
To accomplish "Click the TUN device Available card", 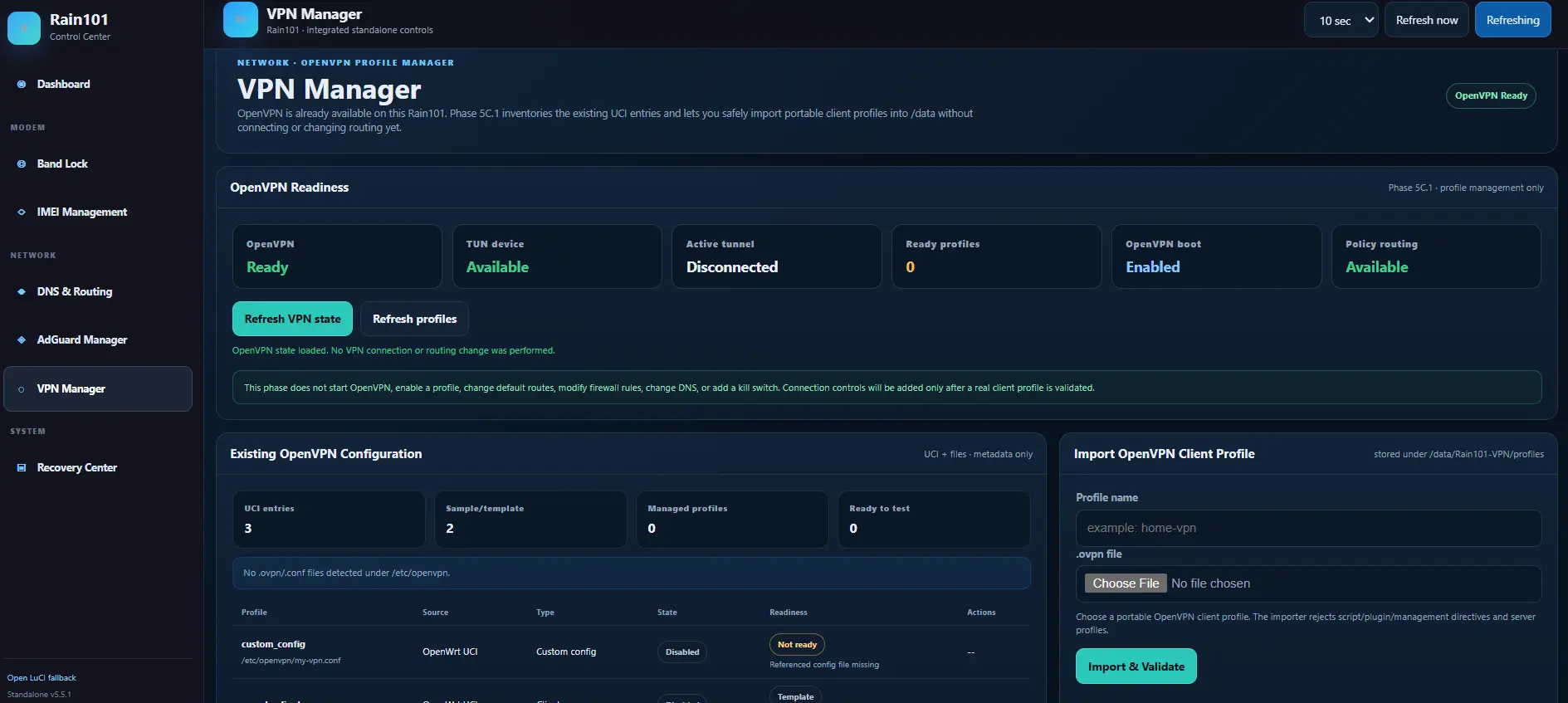I will click(x=557, y=256).
